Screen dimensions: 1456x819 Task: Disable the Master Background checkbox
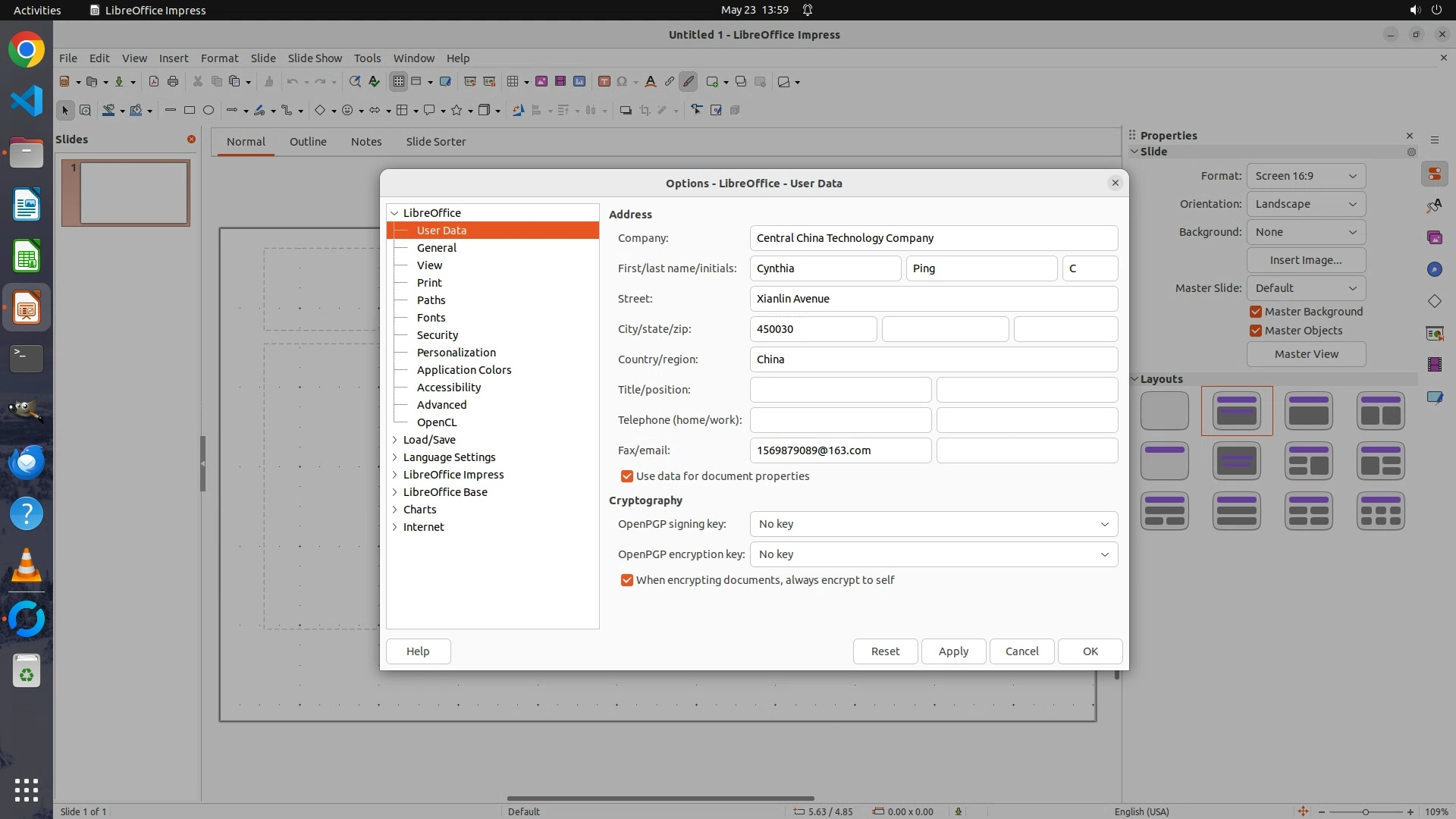pos(1256,312)
